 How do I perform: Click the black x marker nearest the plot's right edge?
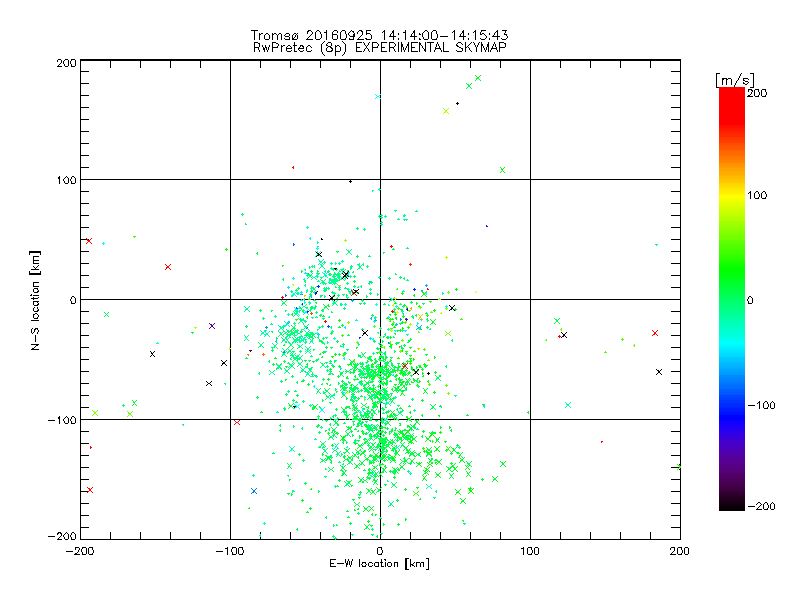pos(659,372)
